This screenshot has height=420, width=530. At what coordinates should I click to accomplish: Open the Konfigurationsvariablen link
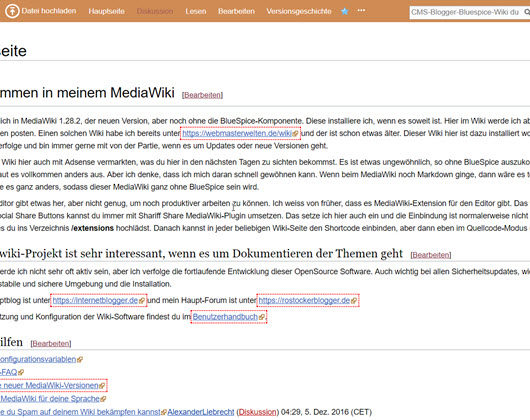point(38,359)
